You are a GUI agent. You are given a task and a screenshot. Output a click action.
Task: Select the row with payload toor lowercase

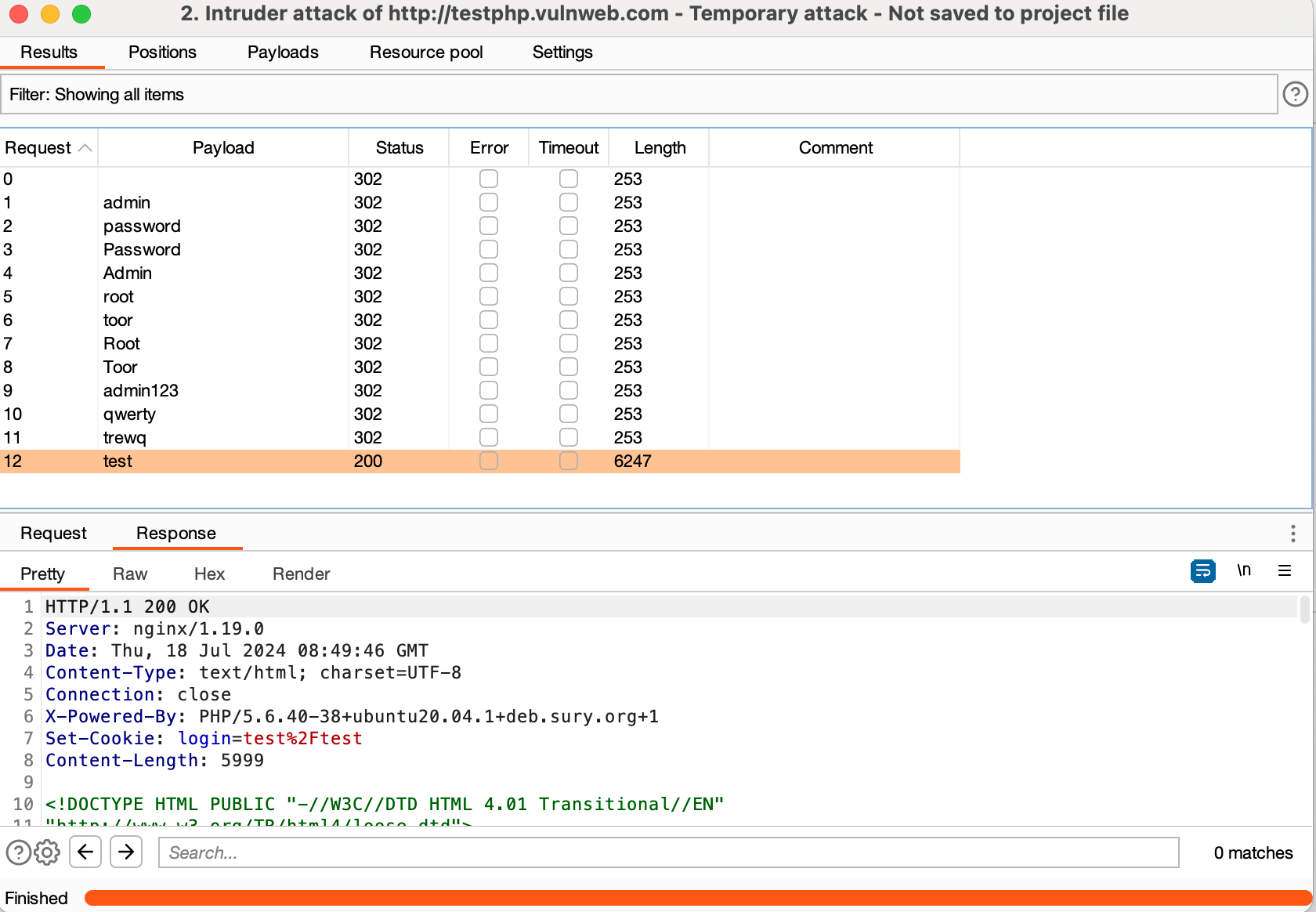coord(480,320)
